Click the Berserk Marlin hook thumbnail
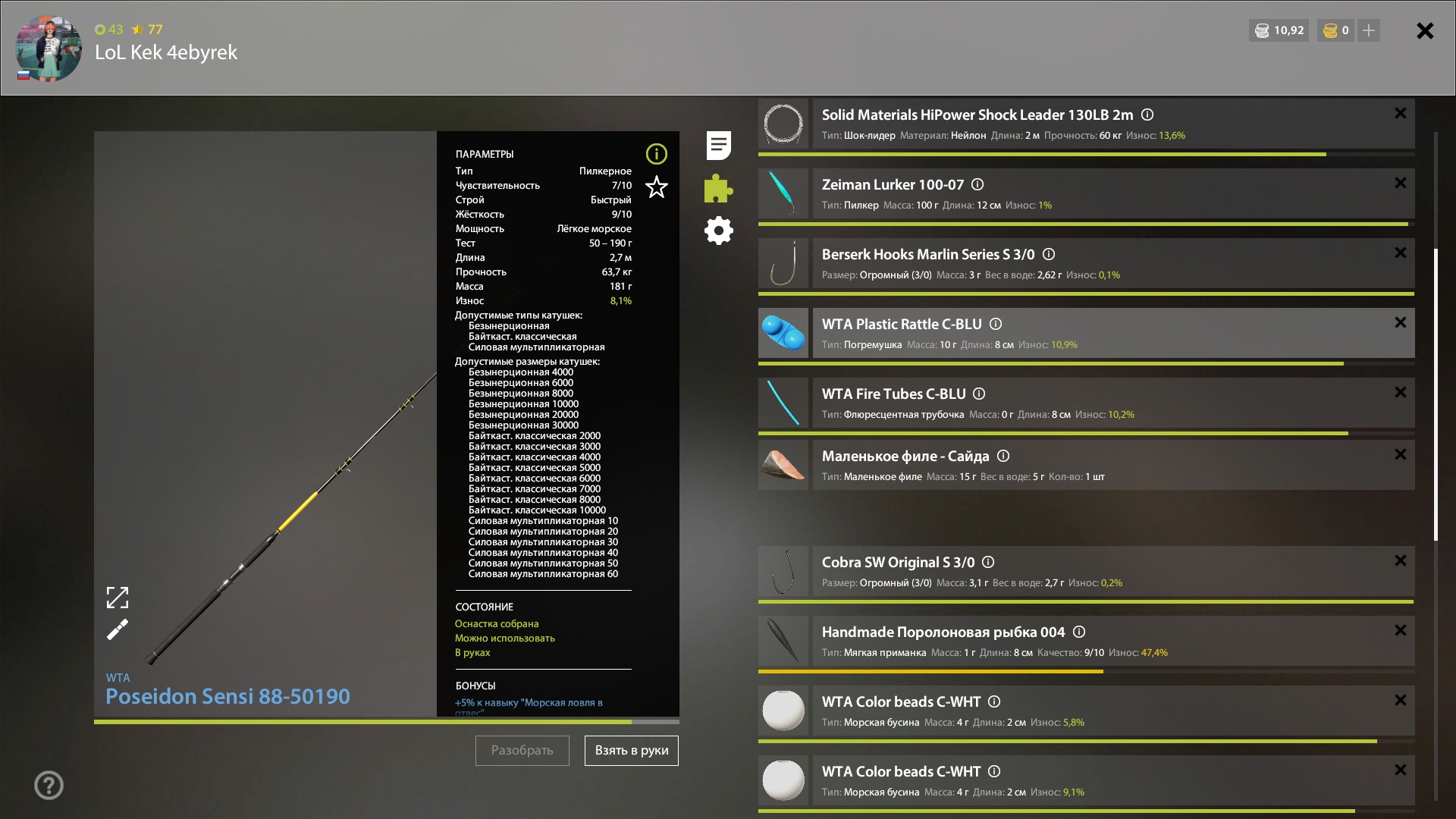This screenshot has width=1456, height=819. tap(783, 263)
